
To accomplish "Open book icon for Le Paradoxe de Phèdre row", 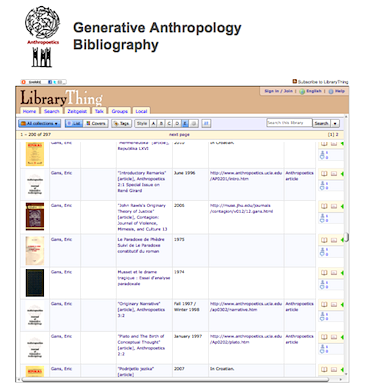I will pos(324,240).
